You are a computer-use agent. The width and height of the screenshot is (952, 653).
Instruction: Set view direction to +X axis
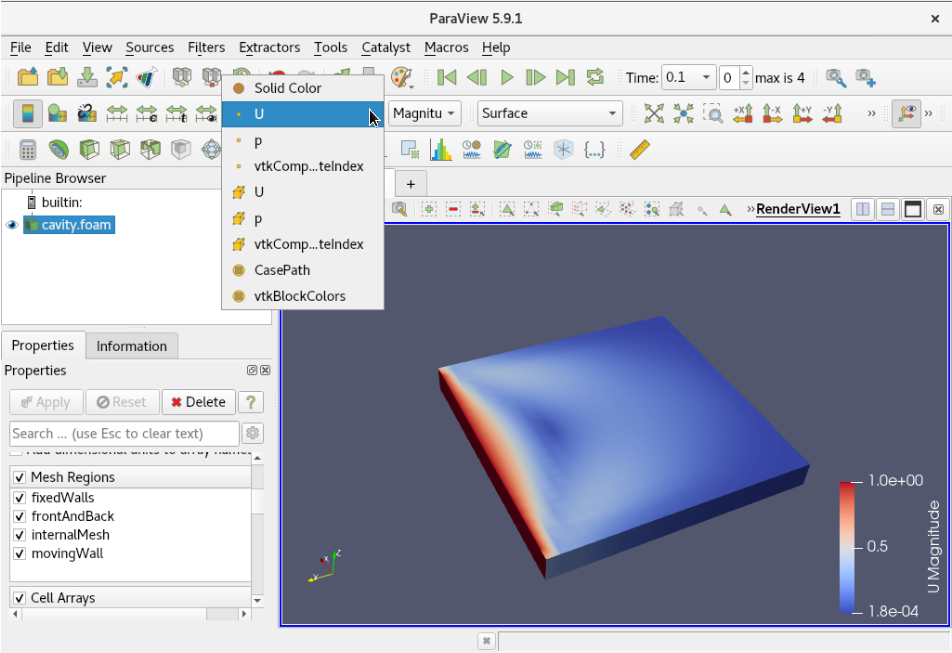(744, 113)
